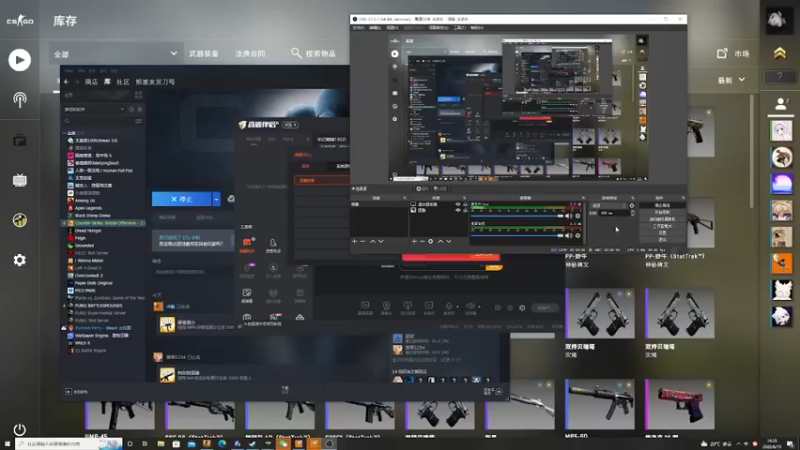
Task: Click the rank chevron badge in right panel
Action: point(780,53)
